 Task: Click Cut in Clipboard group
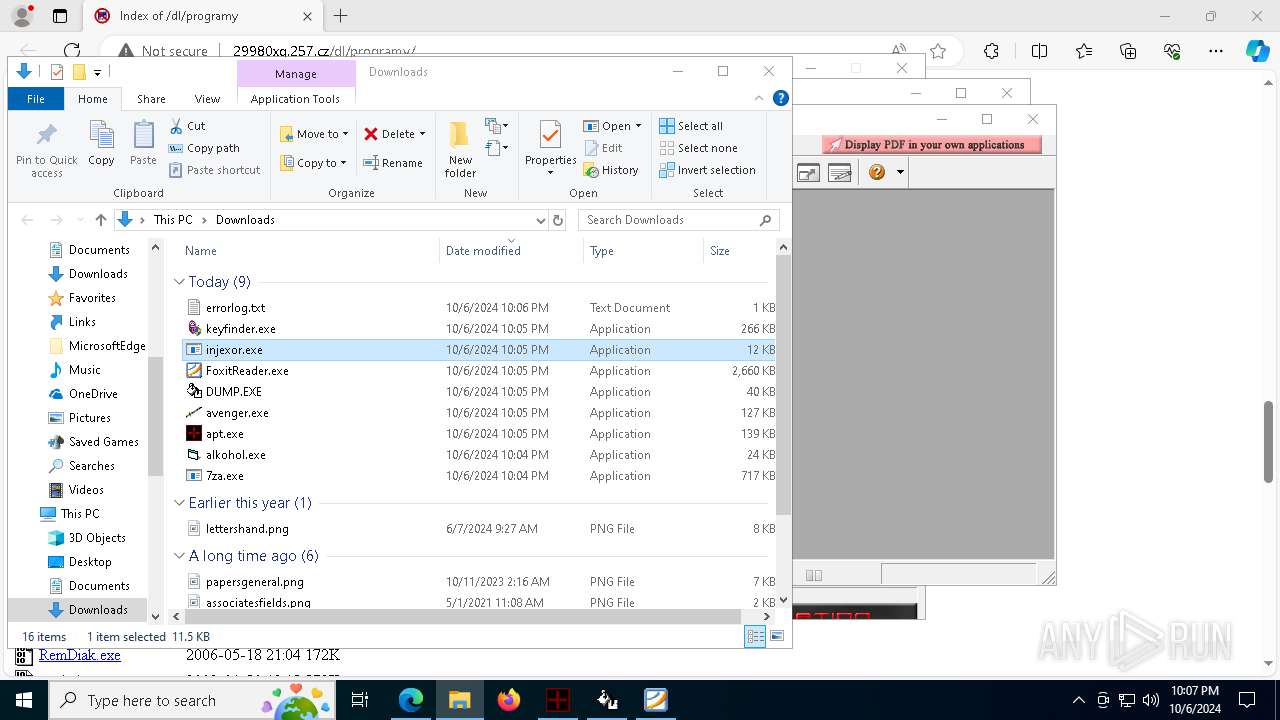point(187,126)
